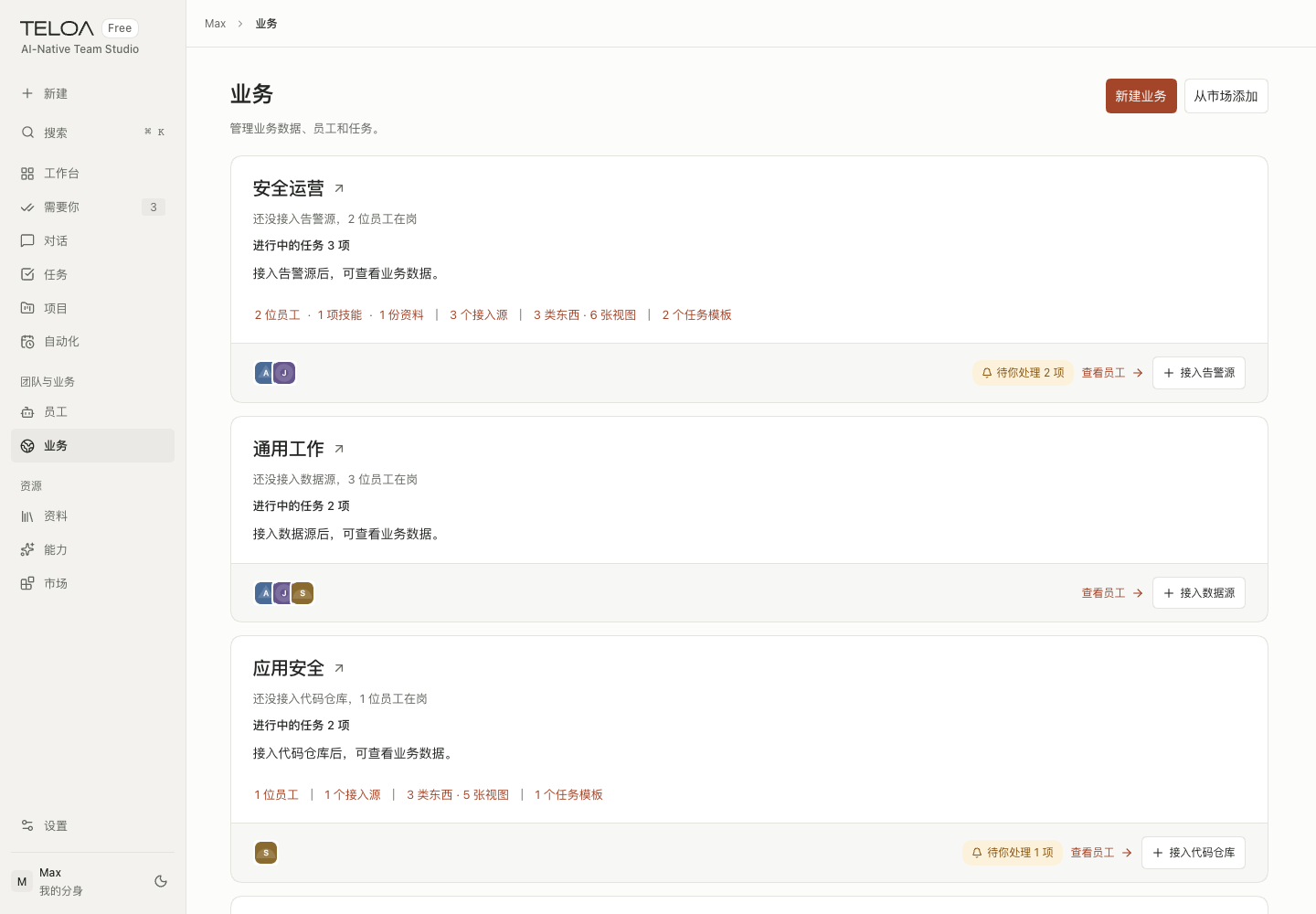
Task: Click the 新建业务 button
Action: tap(1141, 96)
